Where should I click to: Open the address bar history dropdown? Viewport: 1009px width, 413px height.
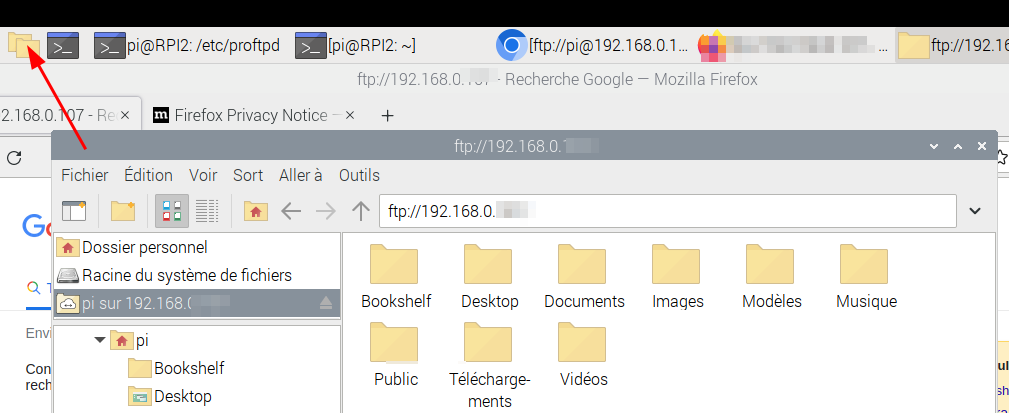[975, 211]
